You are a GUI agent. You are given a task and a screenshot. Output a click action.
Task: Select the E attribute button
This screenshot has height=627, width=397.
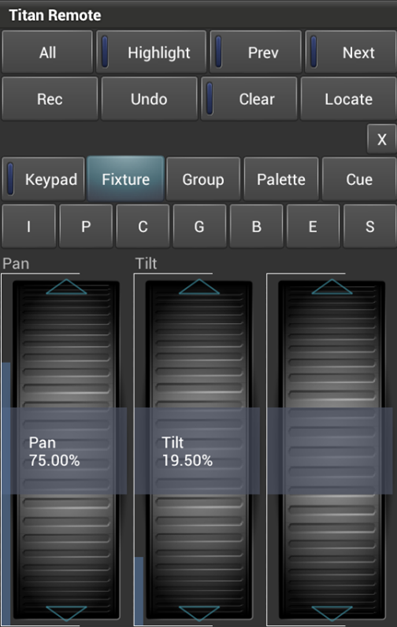click(x=313, y=226)
